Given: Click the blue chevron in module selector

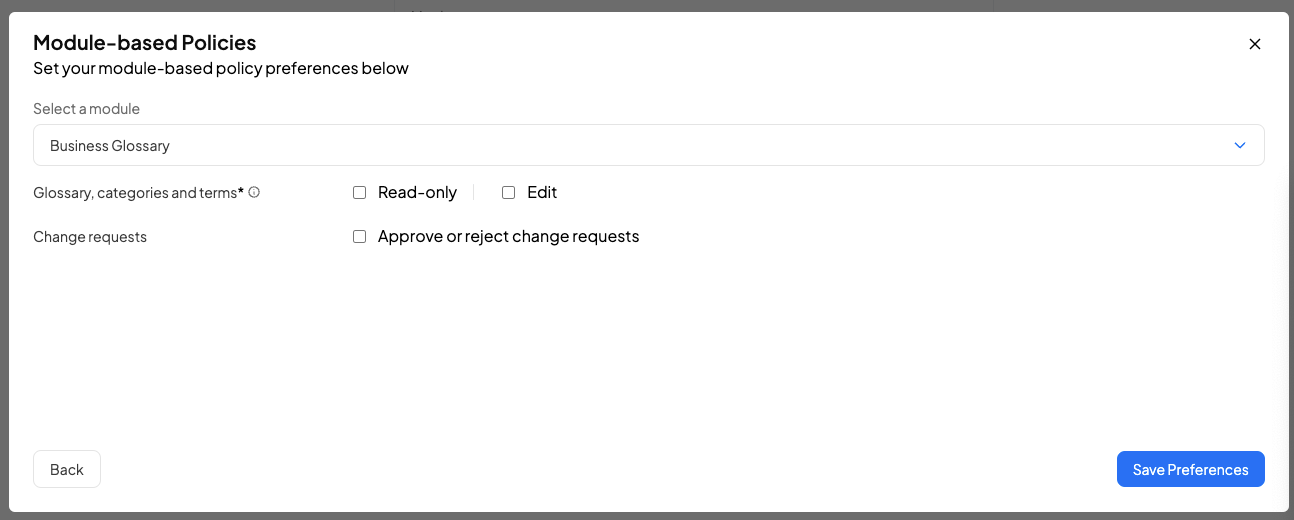Looking at the screenshot, I should coord(1240,145).
